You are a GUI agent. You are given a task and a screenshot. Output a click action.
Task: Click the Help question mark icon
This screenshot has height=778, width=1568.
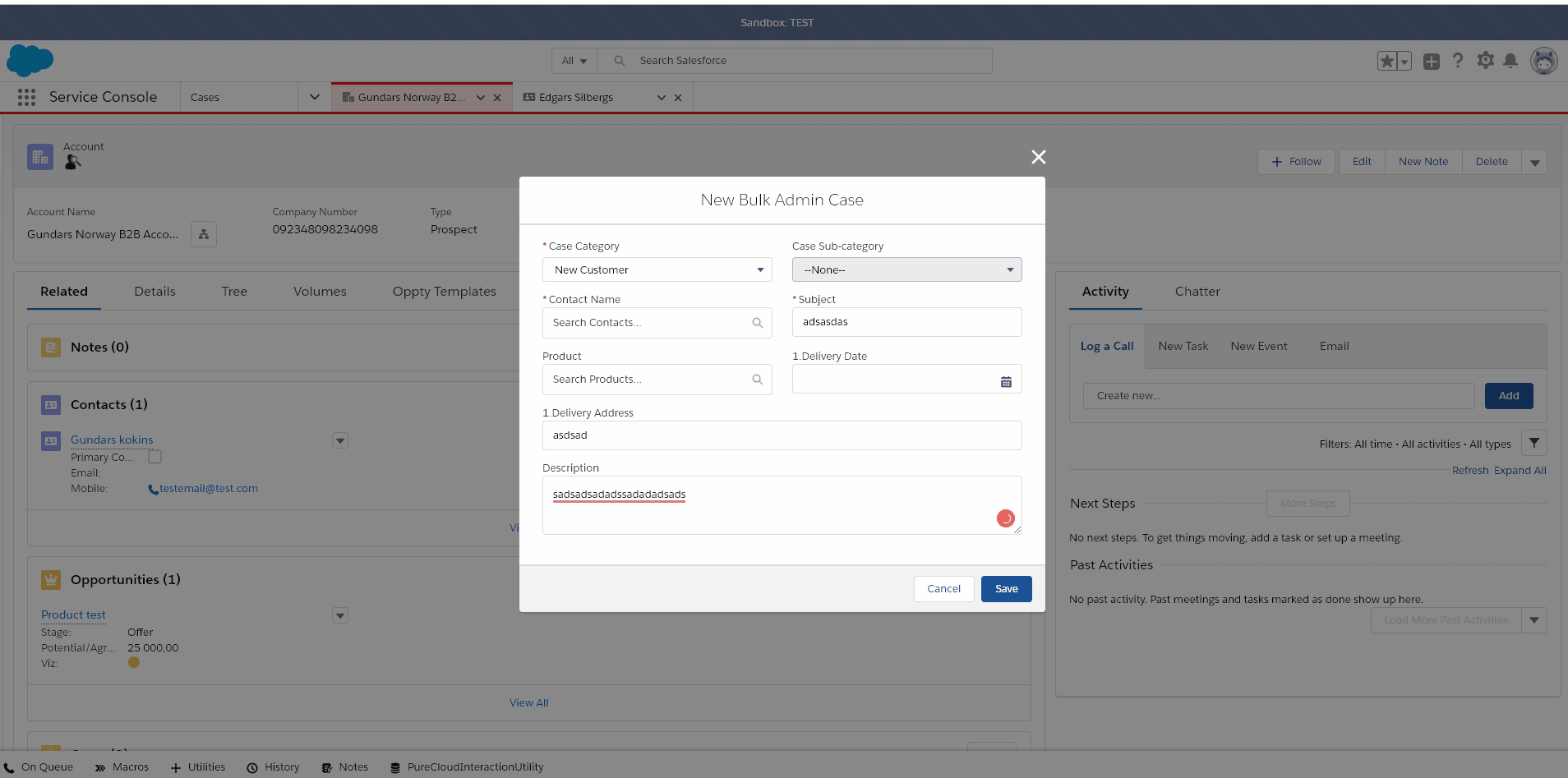(x=1457, y=60)
